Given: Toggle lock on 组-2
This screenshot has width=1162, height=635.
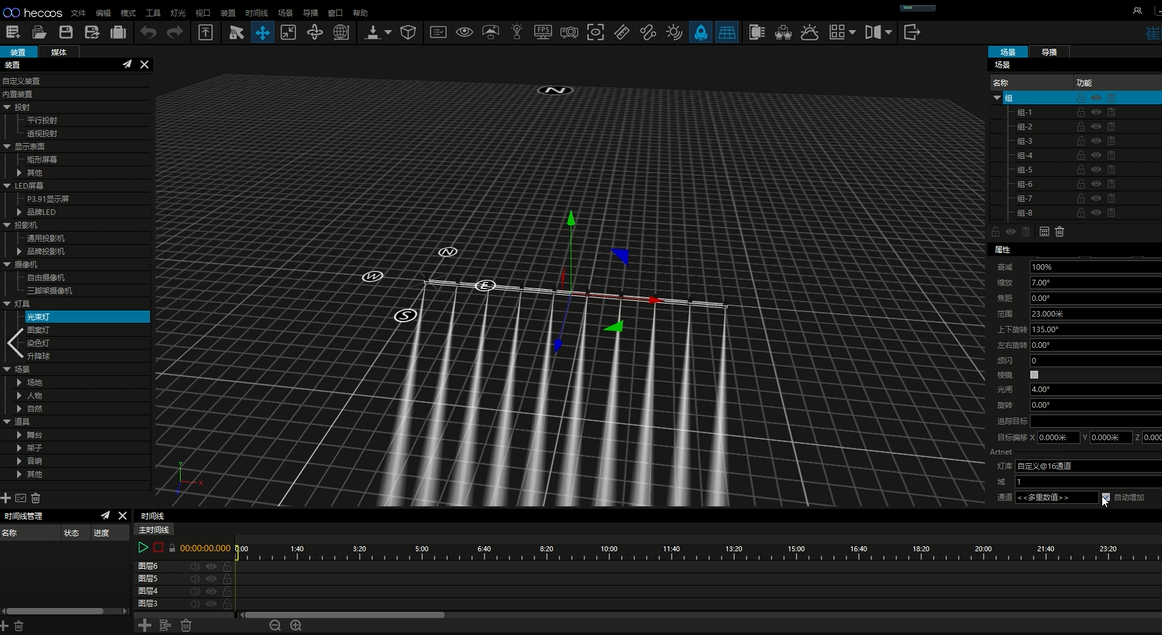Looking at the screenshot, I should (x=1080, y=127).
